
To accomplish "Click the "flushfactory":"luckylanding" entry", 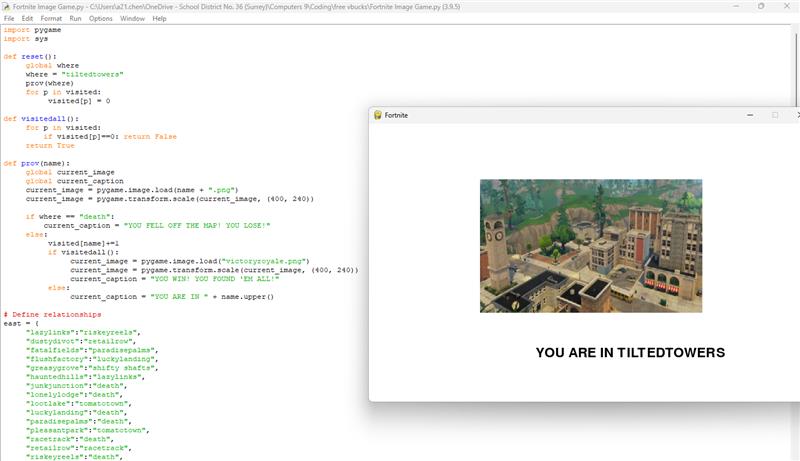I will pyautogui.click(x=92, y=359).
